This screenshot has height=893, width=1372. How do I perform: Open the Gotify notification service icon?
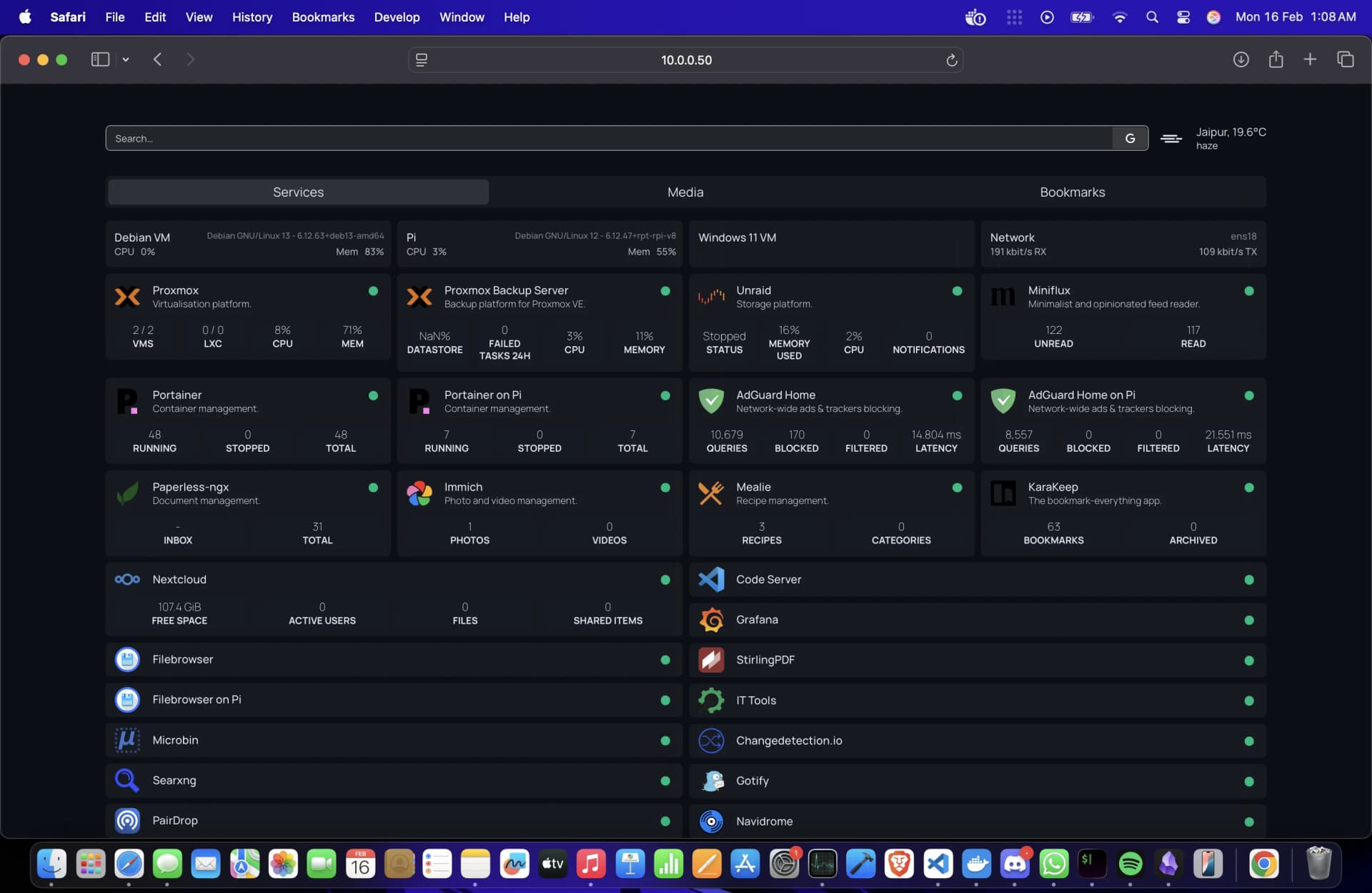coord(712,780)
